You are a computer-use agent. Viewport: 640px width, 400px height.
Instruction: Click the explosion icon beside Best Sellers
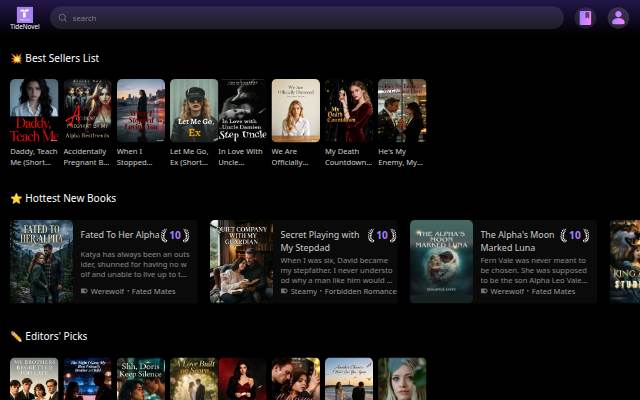(x=16, y=59)
